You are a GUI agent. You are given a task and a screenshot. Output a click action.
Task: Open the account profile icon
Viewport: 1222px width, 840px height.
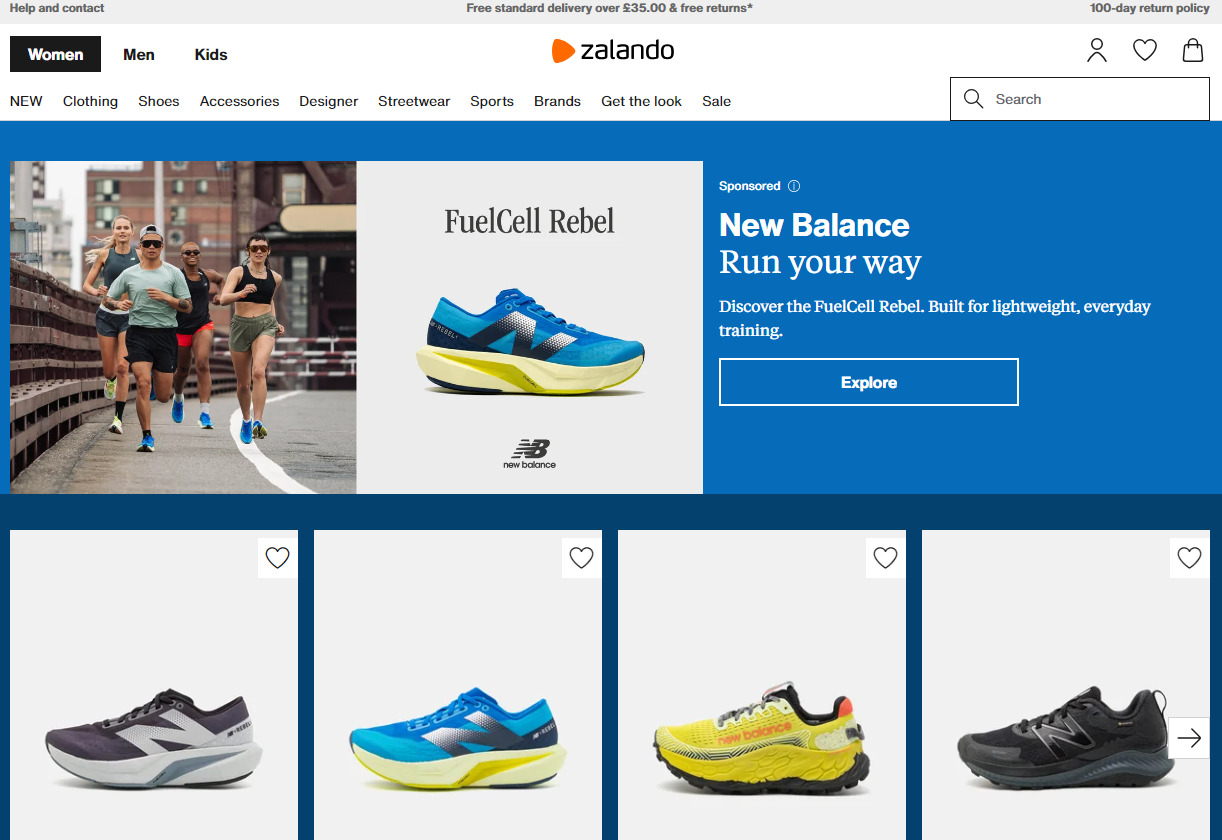pyautogui.click(x=1097, y=50)
